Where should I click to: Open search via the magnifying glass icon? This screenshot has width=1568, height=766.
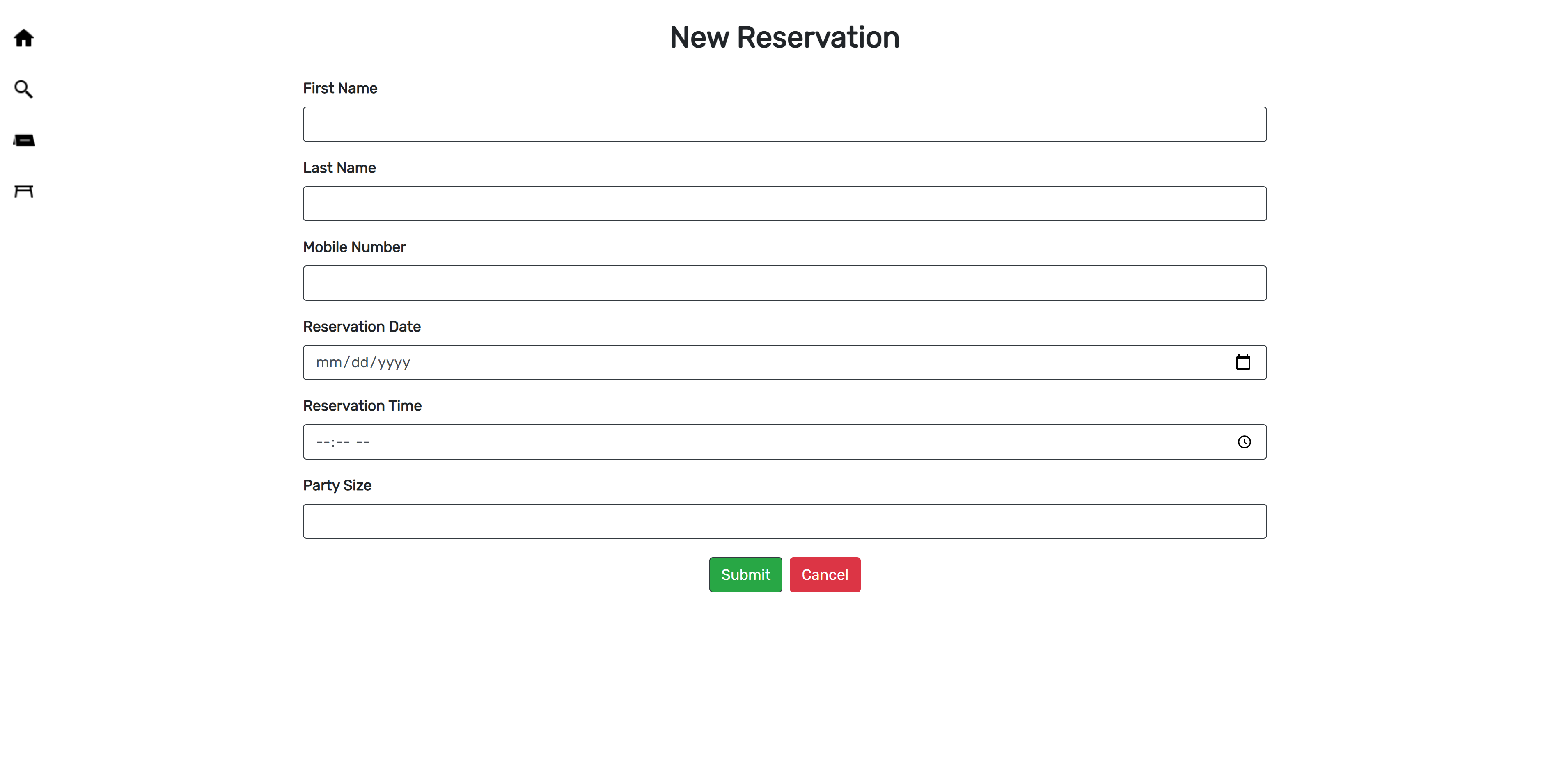[24, 89]
